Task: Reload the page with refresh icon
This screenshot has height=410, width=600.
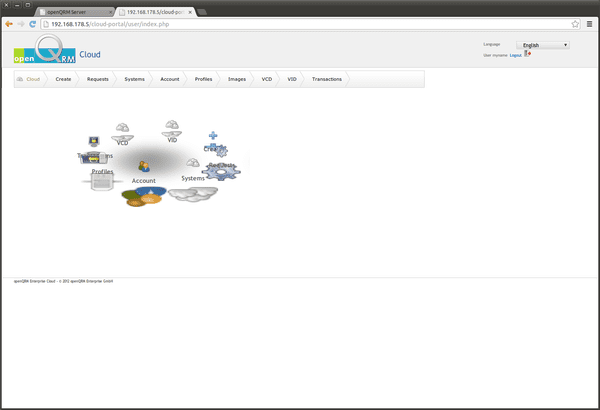Action: [33, 24]
